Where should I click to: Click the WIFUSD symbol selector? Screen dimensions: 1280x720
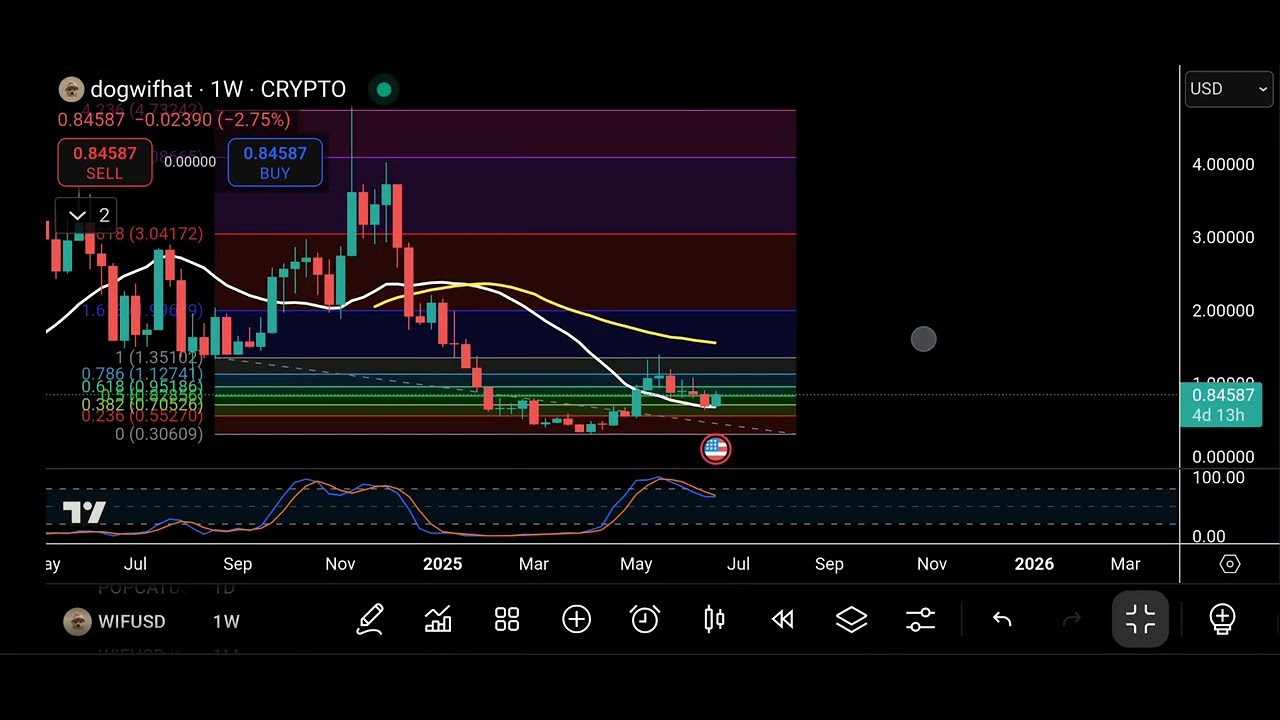pos(131,621)
